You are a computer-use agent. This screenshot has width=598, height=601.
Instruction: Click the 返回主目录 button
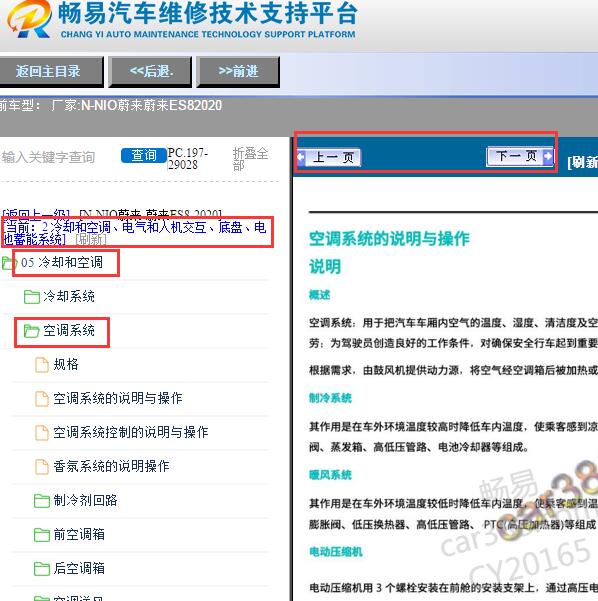51,72
